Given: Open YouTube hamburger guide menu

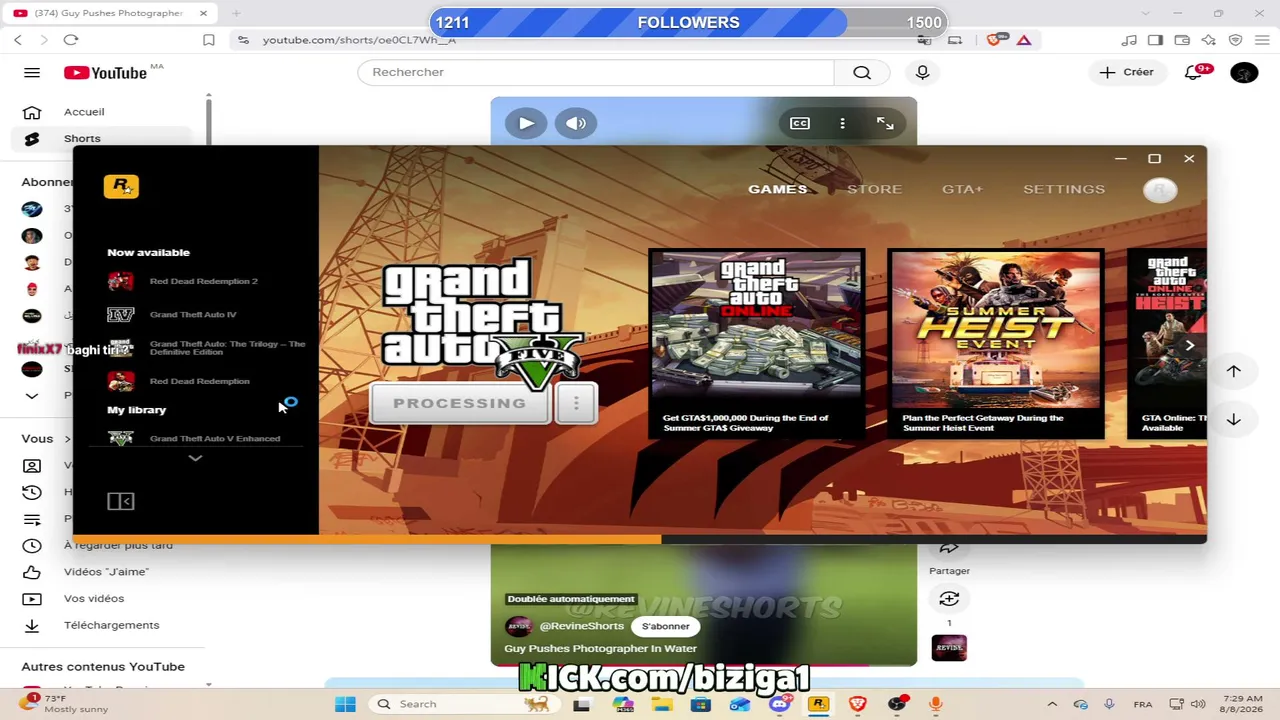Looking at the screenshot, I should (32, 72).
